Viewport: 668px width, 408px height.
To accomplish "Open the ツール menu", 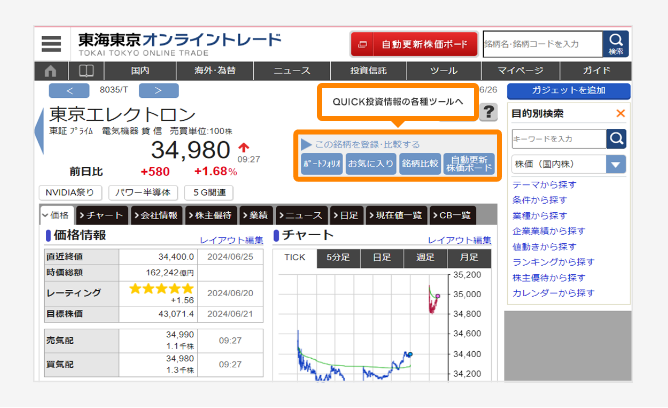I will (444, 71).
